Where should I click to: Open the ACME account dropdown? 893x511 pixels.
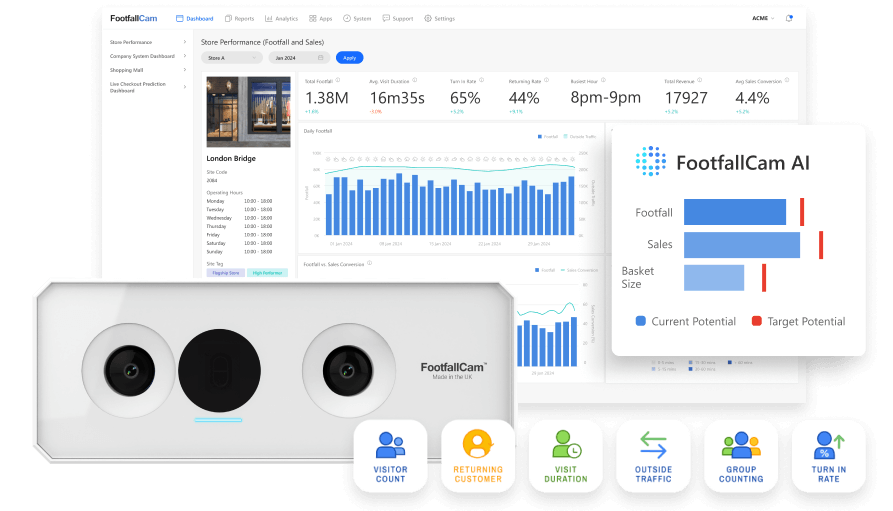point(763,18)
